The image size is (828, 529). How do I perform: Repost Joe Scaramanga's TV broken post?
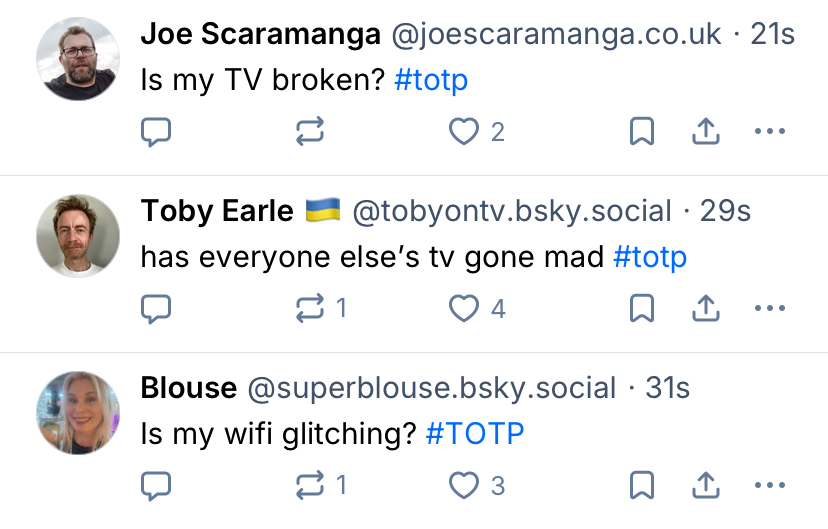(x=311, y=132)
